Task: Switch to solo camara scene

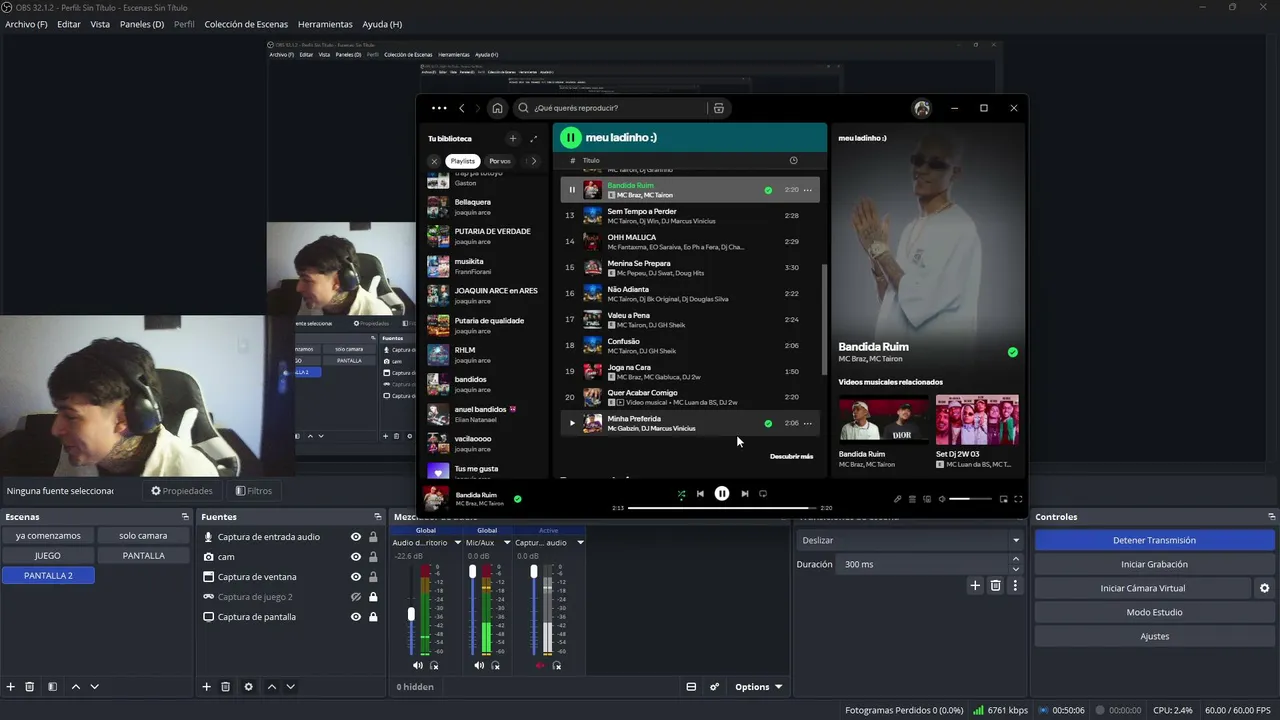Action: click(x=143, y=535)
